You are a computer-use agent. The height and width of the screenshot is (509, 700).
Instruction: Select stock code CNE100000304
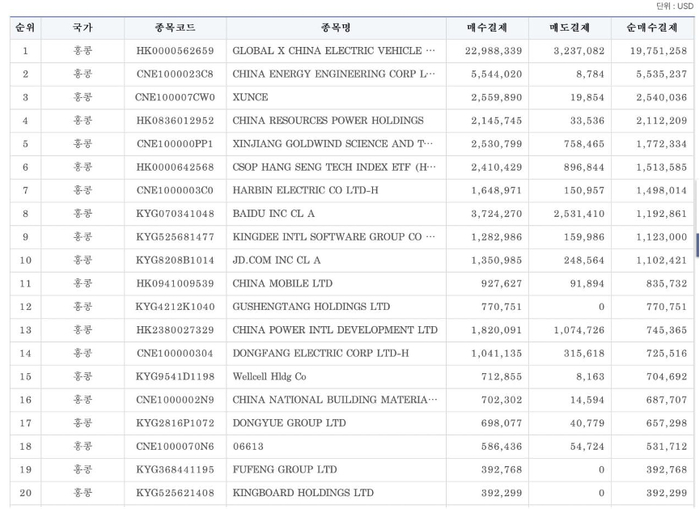click(175, 353)
